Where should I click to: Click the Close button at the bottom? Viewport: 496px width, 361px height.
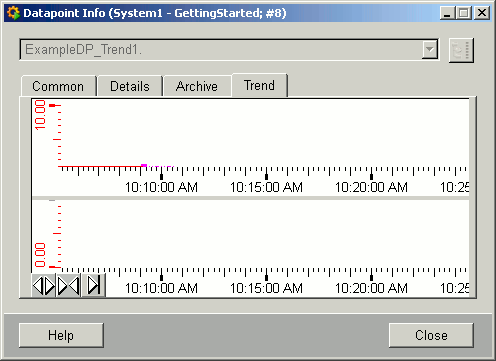click(431, 335)
